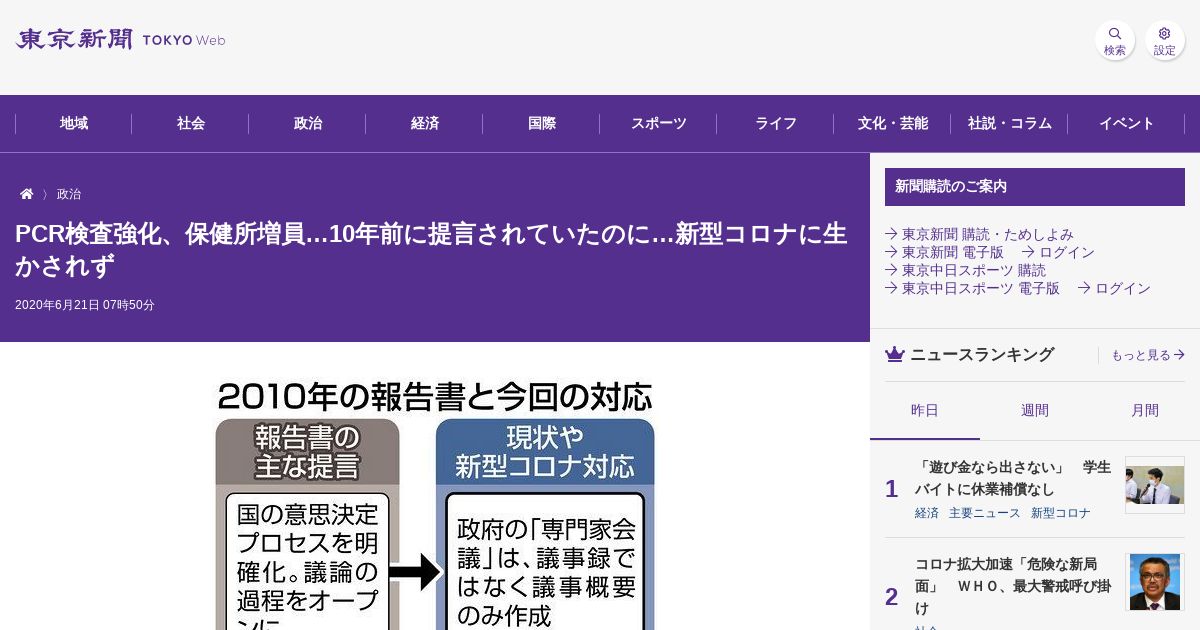Click 経済 tag under first ranking article
Image resolution: width=1200 pixels, height=630 pixels.
927,513
